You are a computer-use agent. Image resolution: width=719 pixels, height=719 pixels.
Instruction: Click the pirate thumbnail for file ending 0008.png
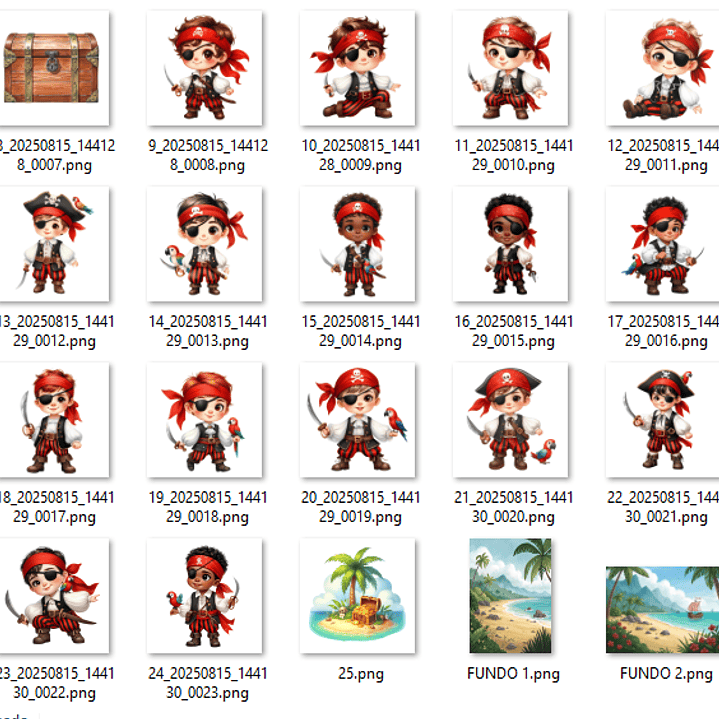(x=204, y=68)
